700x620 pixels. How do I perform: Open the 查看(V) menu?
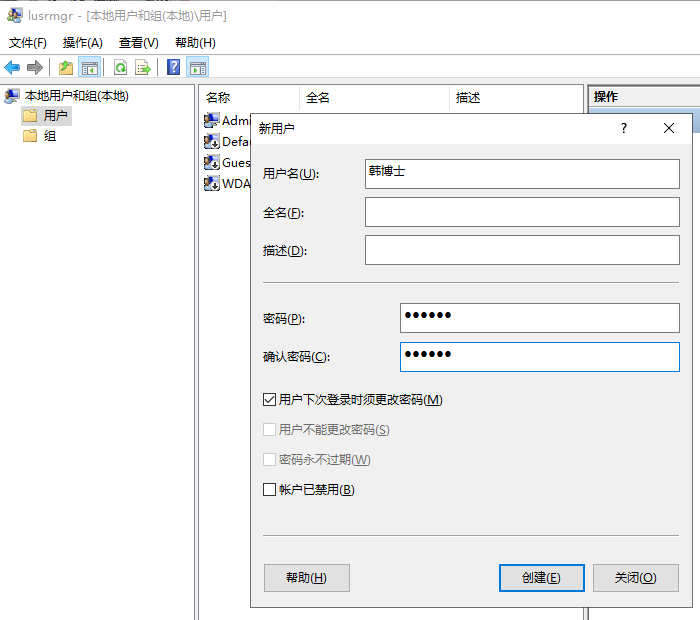click(x=139, y=43)
